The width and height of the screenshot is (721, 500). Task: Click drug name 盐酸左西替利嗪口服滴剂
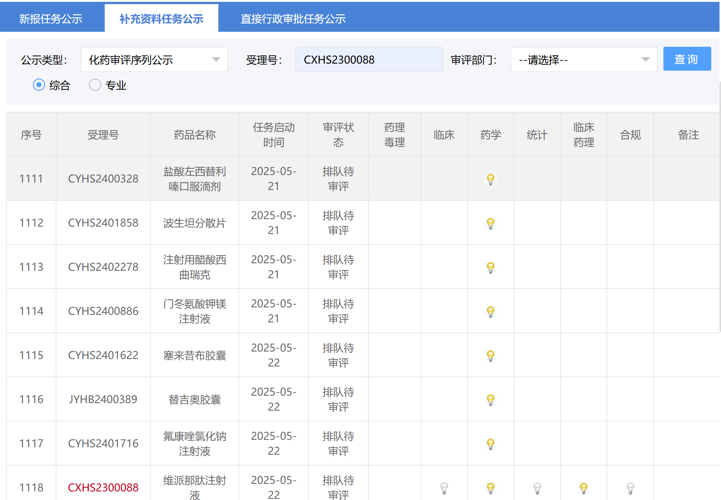pyautogui.click(x=195, y=179)
